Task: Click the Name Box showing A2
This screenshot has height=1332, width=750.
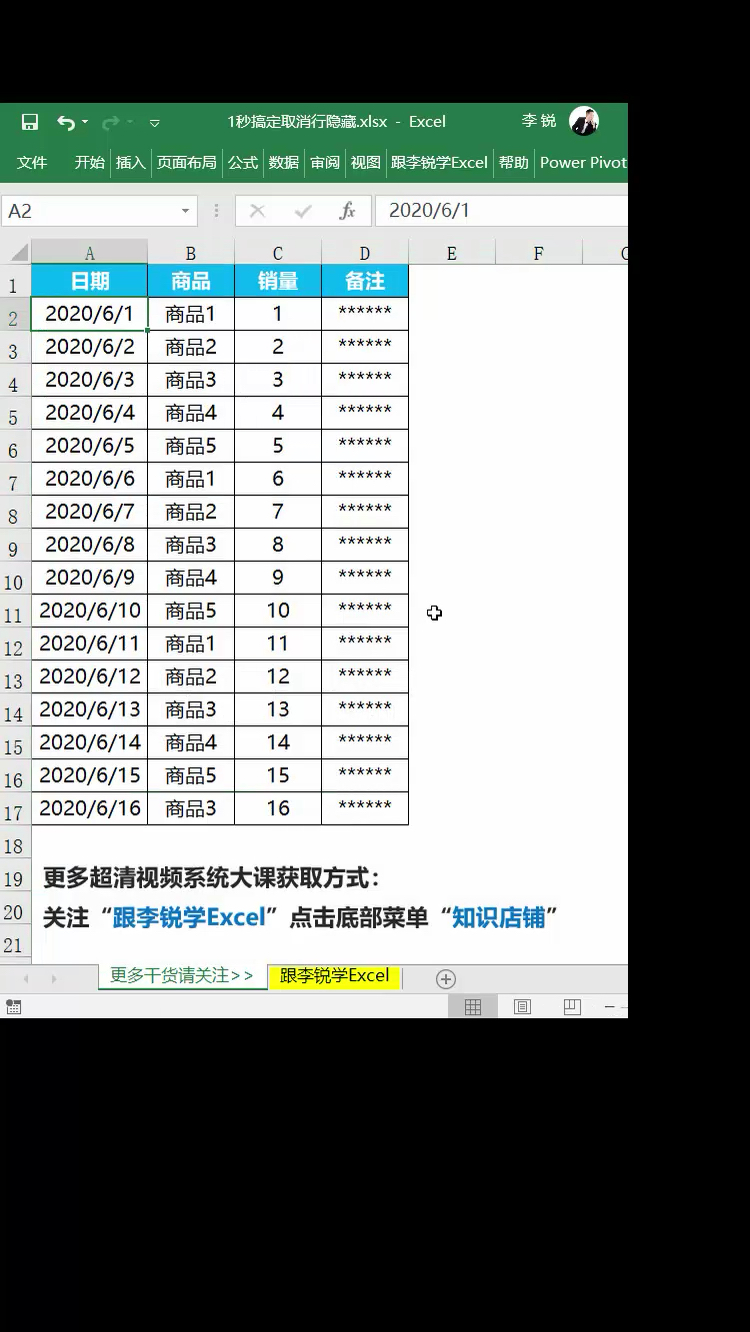Action: (x=88, y=211)
